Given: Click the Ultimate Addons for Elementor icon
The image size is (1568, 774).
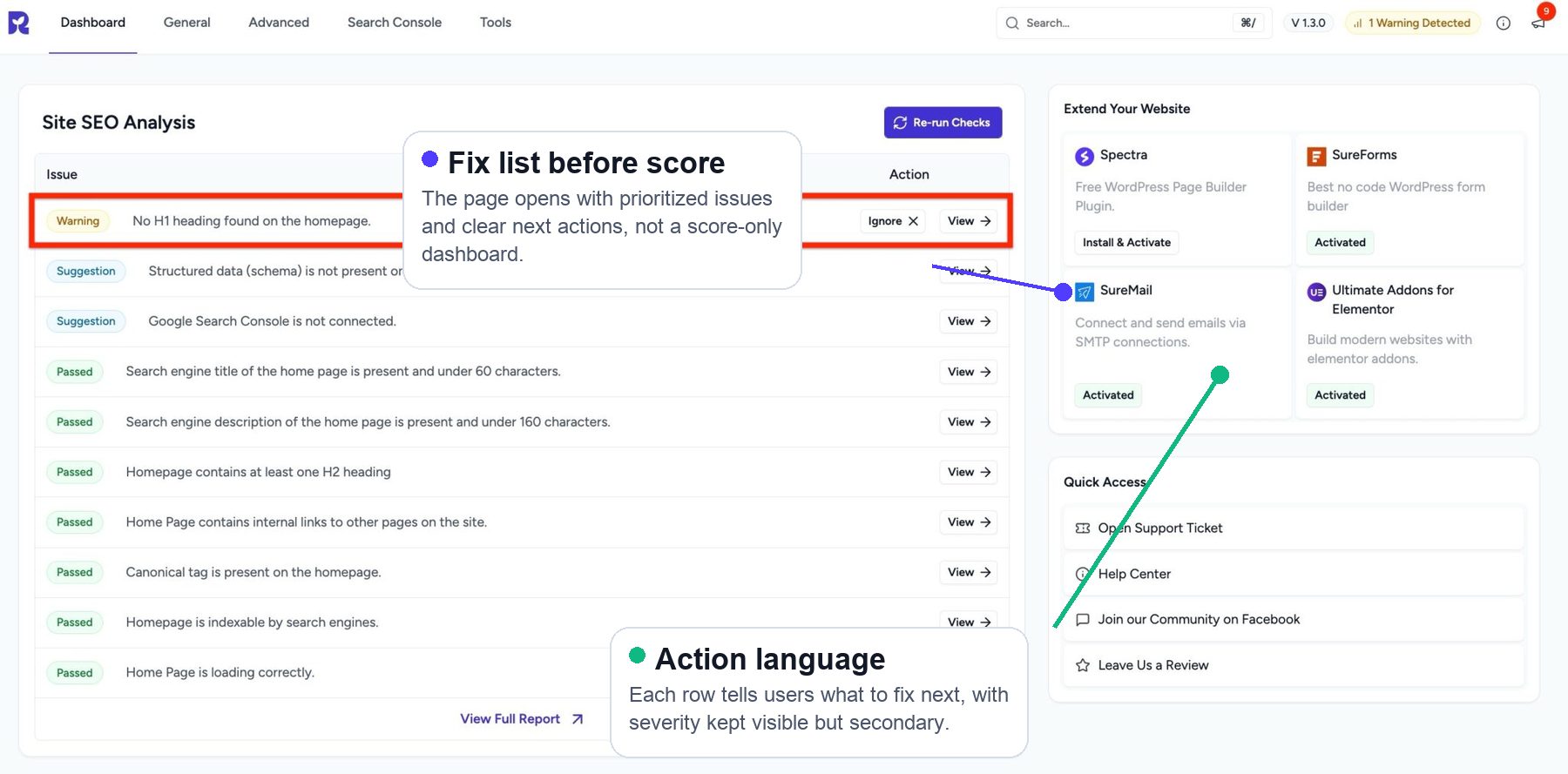Looking at the screenshot, I should coord(1316,293).
